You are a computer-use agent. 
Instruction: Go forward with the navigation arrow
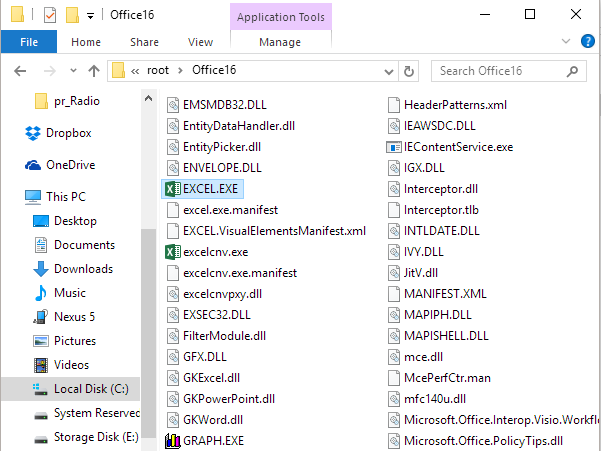[50, 71]
